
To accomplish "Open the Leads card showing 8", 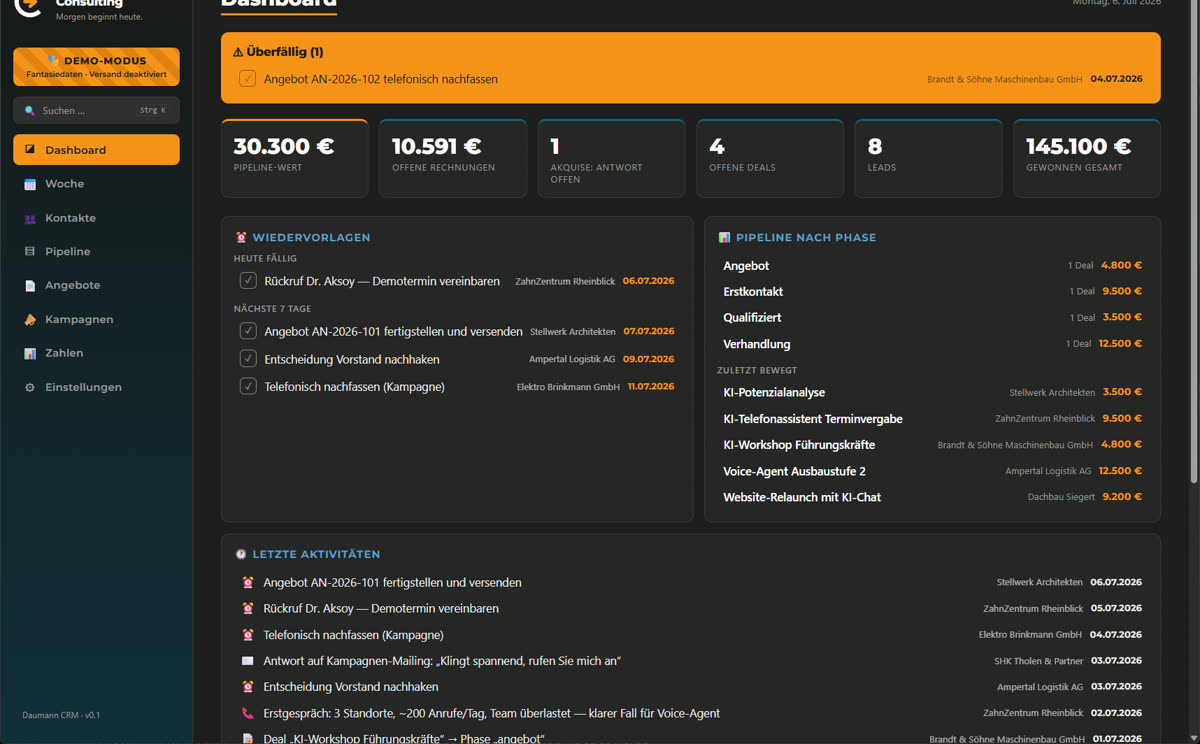I will point(928,158).
